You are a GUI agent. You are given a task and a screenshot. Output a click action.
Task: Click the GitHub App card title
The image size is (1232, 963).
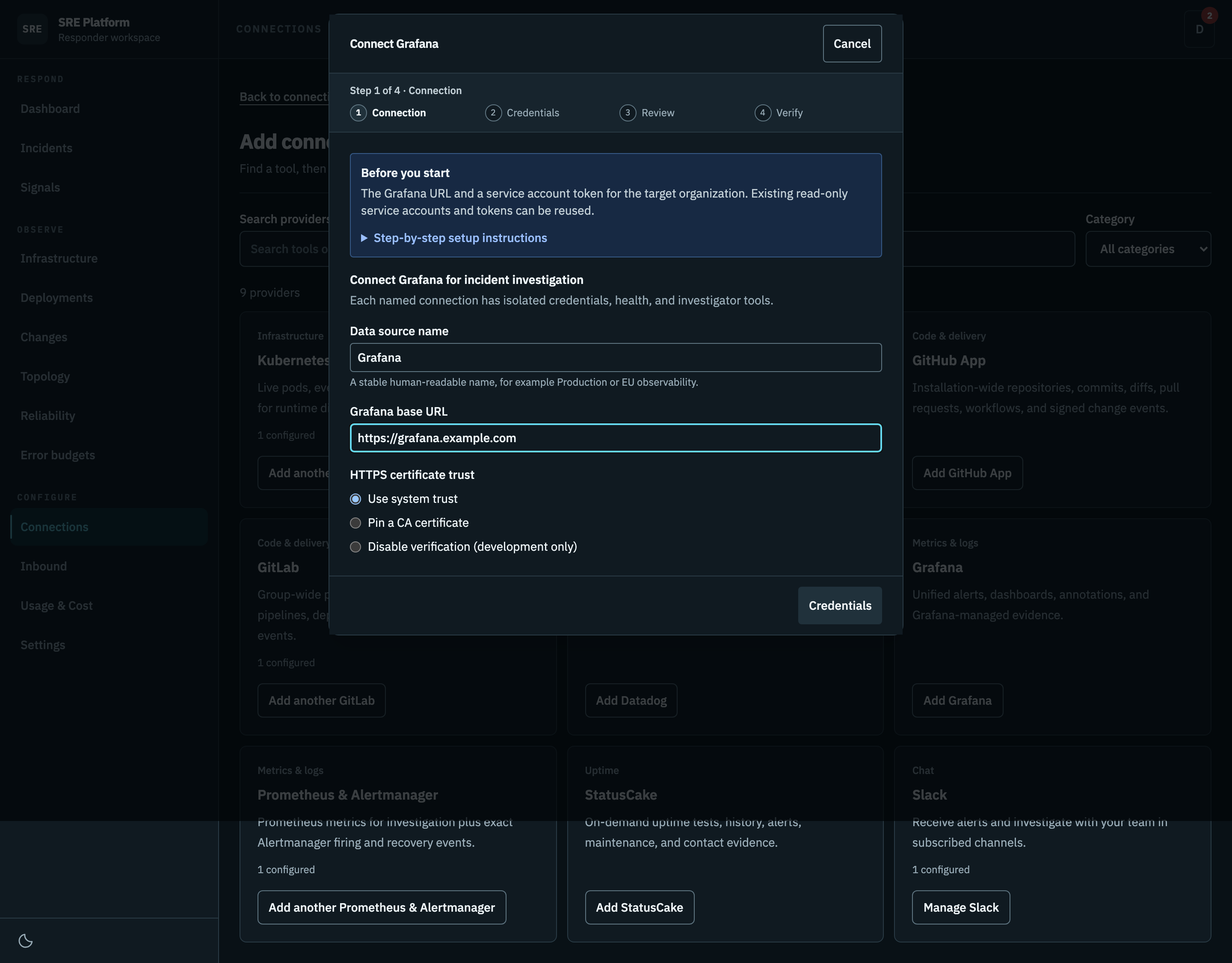tap(949, 361)
